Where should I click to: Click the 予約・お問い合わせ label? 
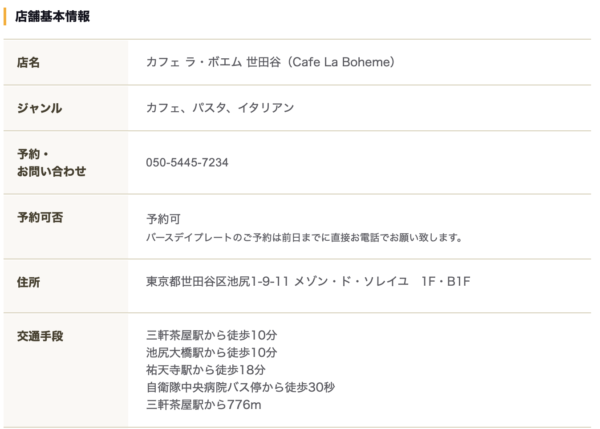51,163
